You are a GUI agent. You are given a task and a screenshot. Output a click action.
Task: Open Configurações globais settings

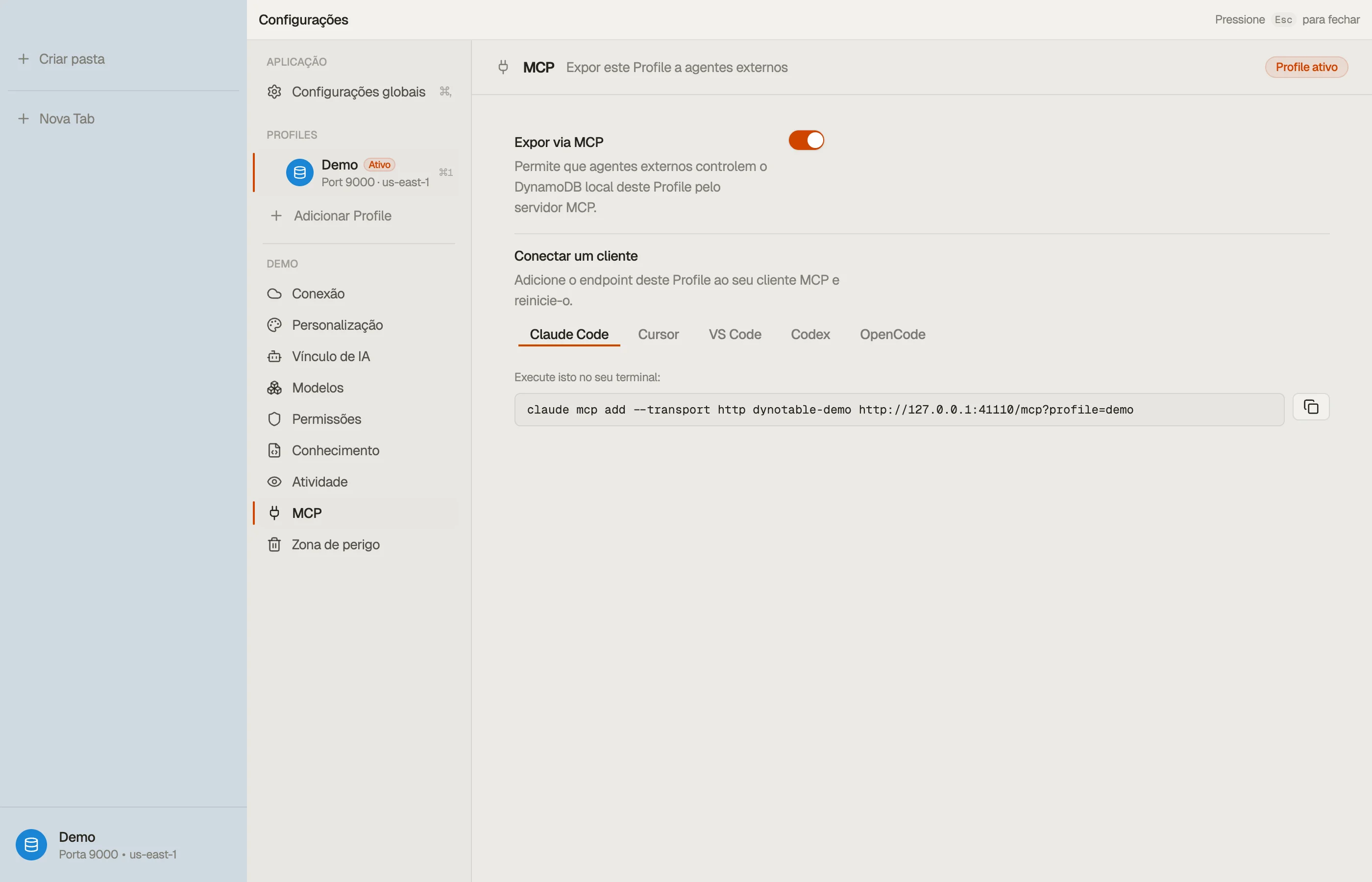pos(359,92)
